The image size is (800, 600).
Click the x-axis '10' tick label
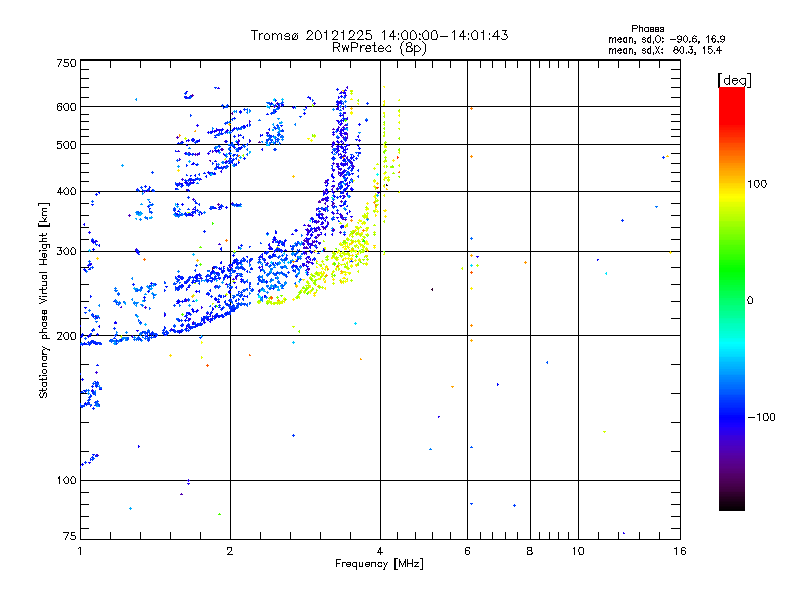click(x=578, y=551)
